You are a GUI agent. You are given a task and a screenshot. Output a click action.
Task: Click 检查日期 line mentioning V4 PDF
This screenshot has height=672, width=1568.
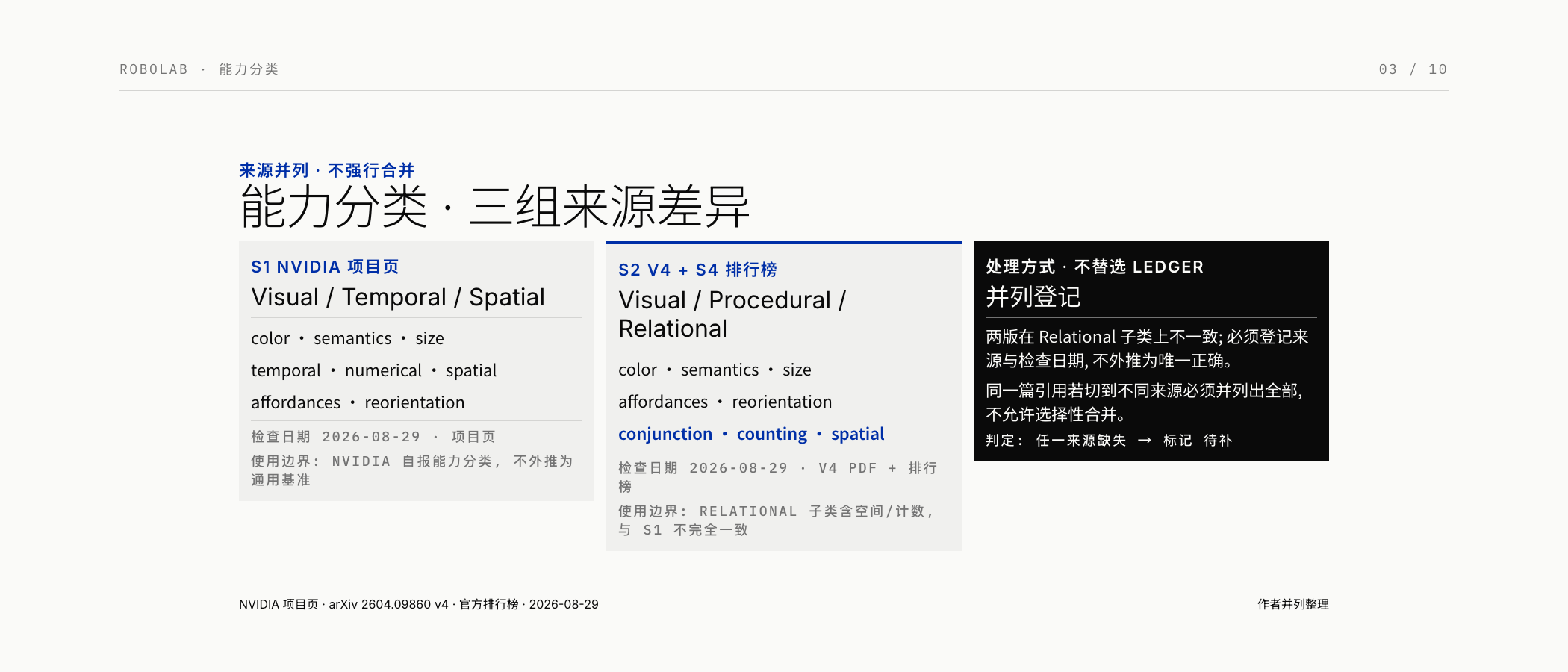pos(777,477)
